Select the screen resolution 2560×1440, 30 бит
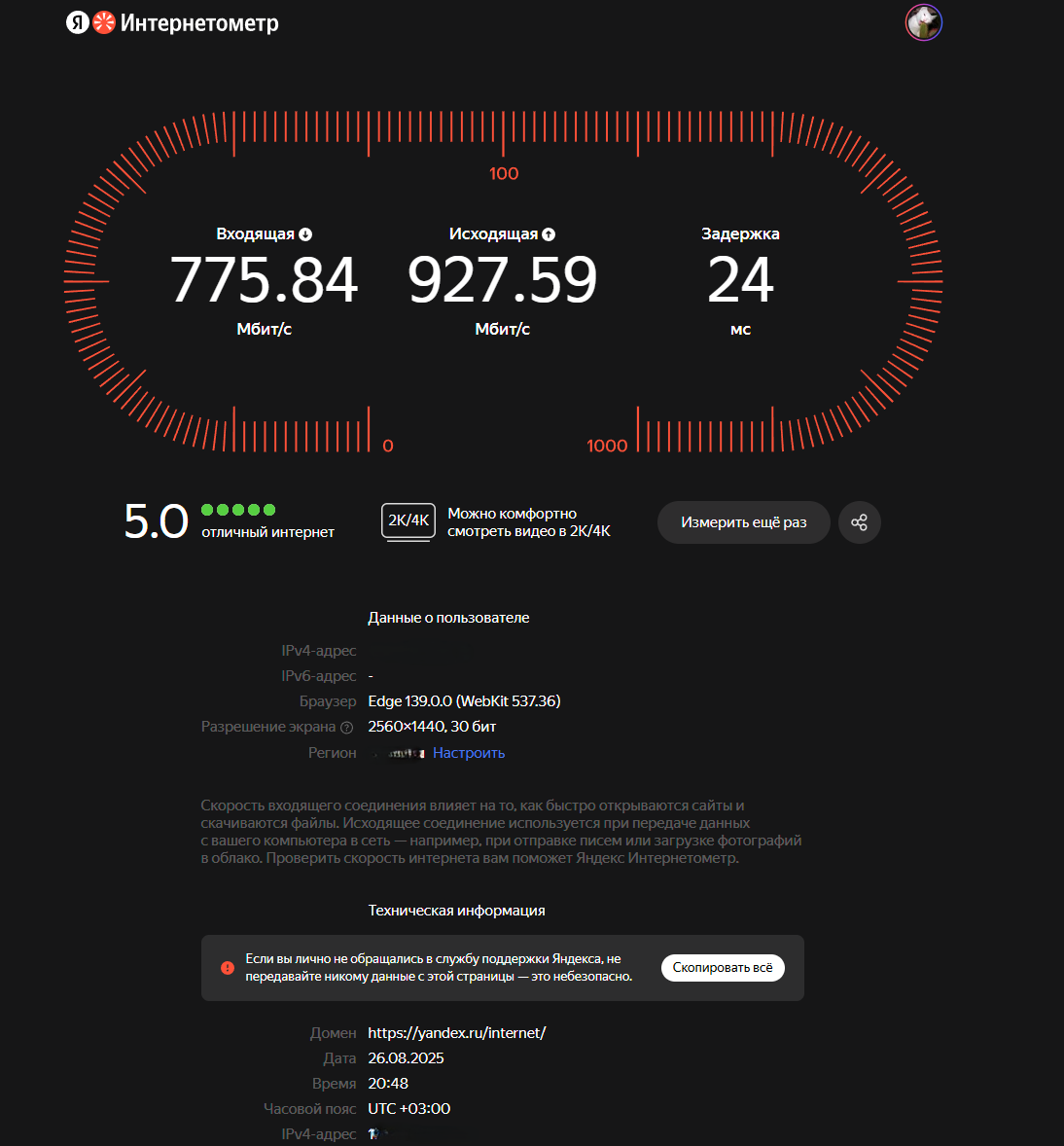 (x=432, y=727)
